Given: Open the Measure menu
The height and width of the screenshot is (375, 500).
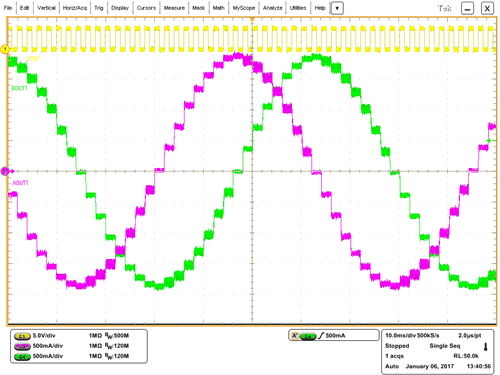Looking at the screenshot, I should click(174, 8).
